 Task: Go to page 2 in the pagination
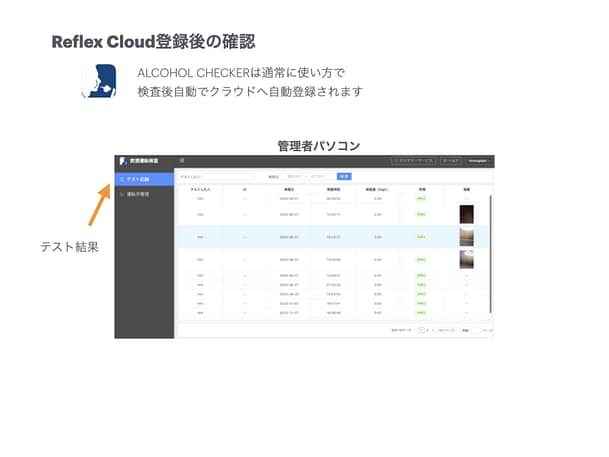pos(427,330)
